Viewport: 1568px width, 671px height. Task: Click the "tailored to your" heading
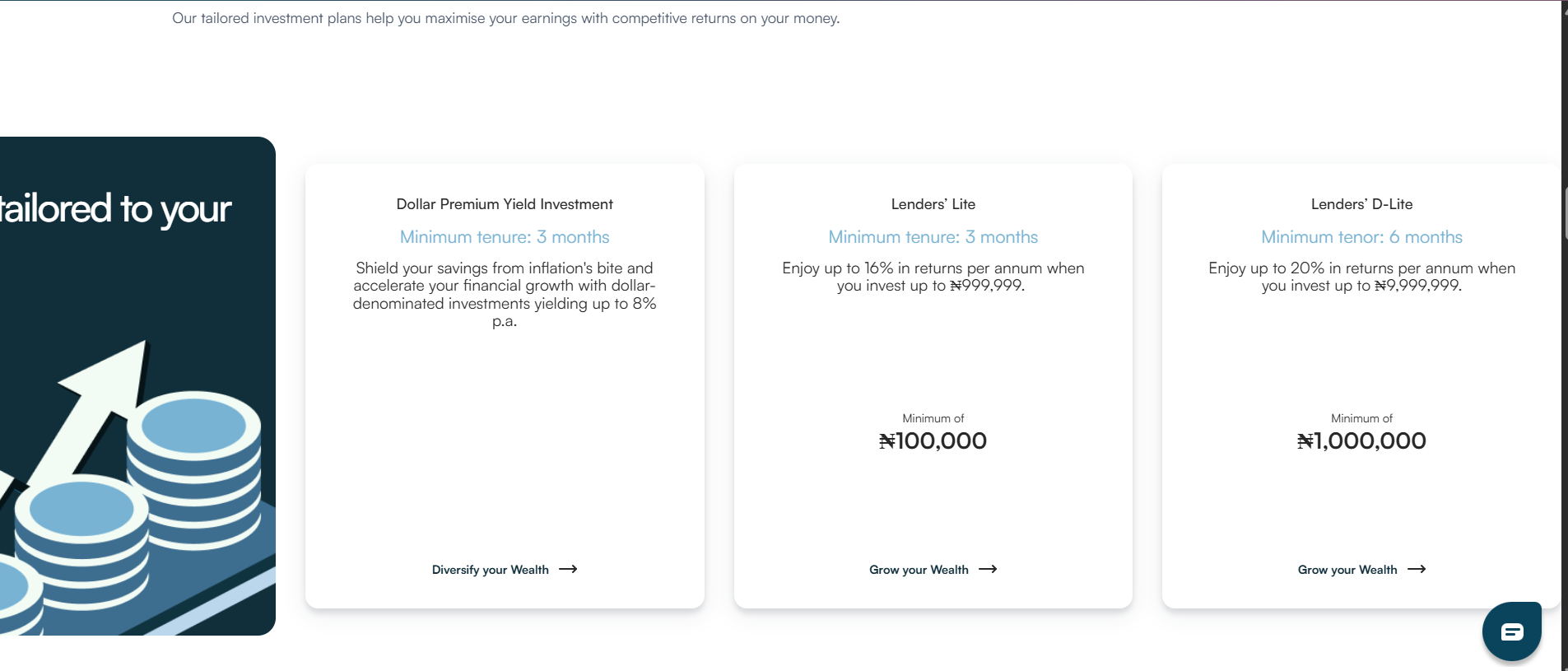tap(115, 209)
